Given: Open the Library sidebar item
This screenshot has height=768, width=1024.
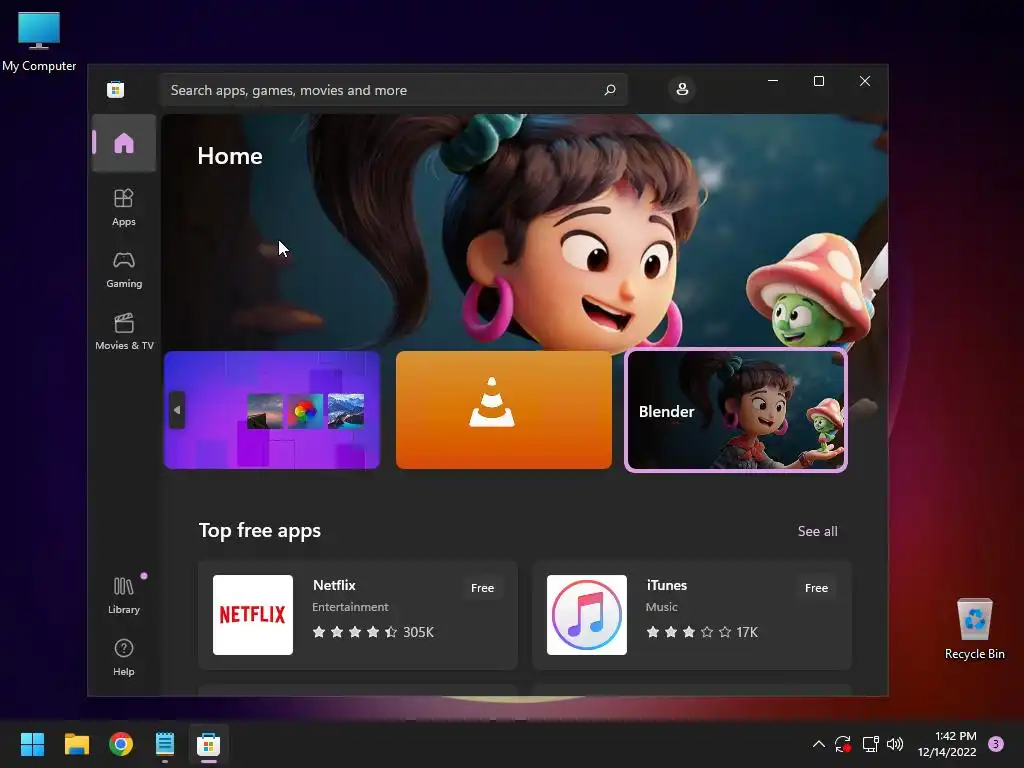Looking at the screenshot, I should coord(123,595).
